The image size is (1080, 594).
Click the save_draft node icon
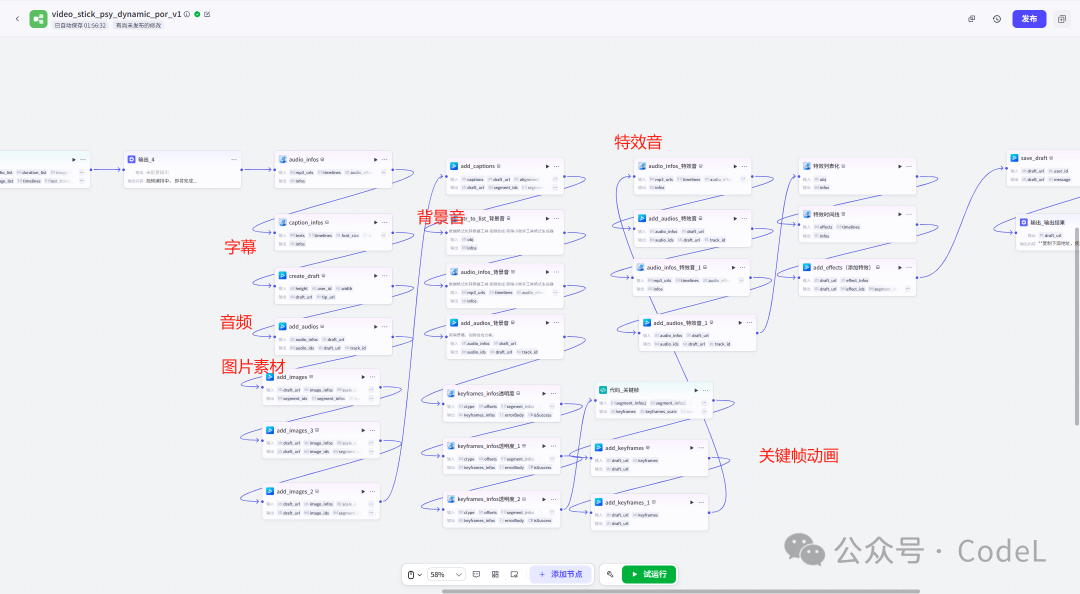(1015, 158)
